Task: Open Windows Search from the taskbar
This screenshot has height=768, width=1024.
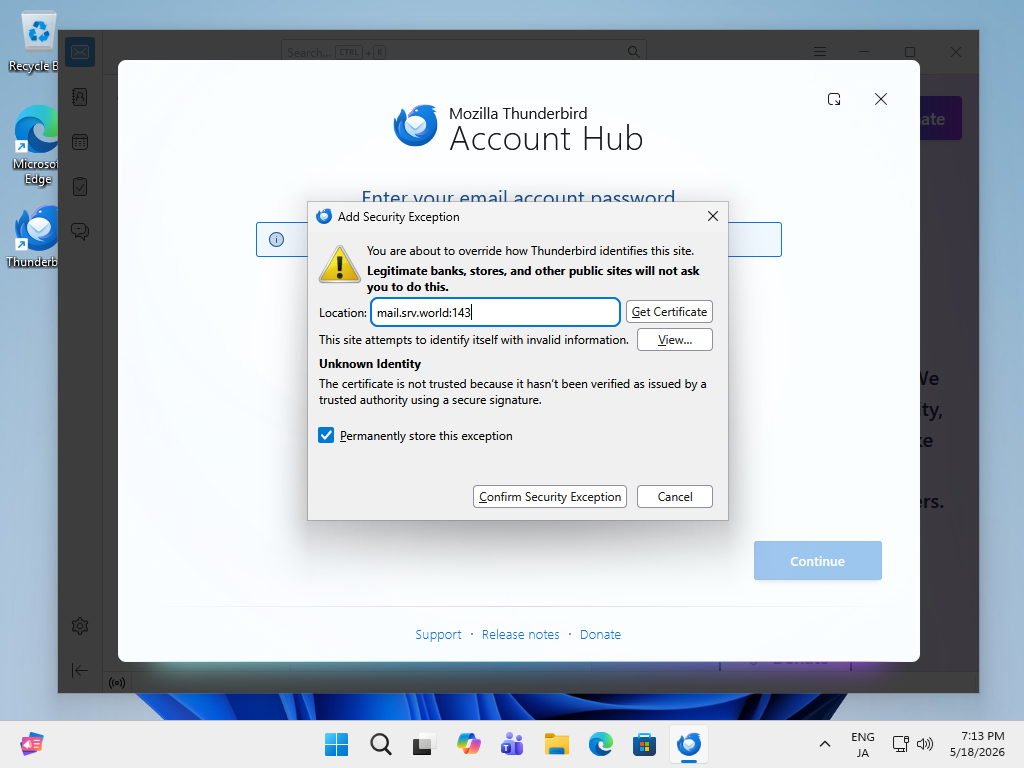Action: click(x=381, y=744)
